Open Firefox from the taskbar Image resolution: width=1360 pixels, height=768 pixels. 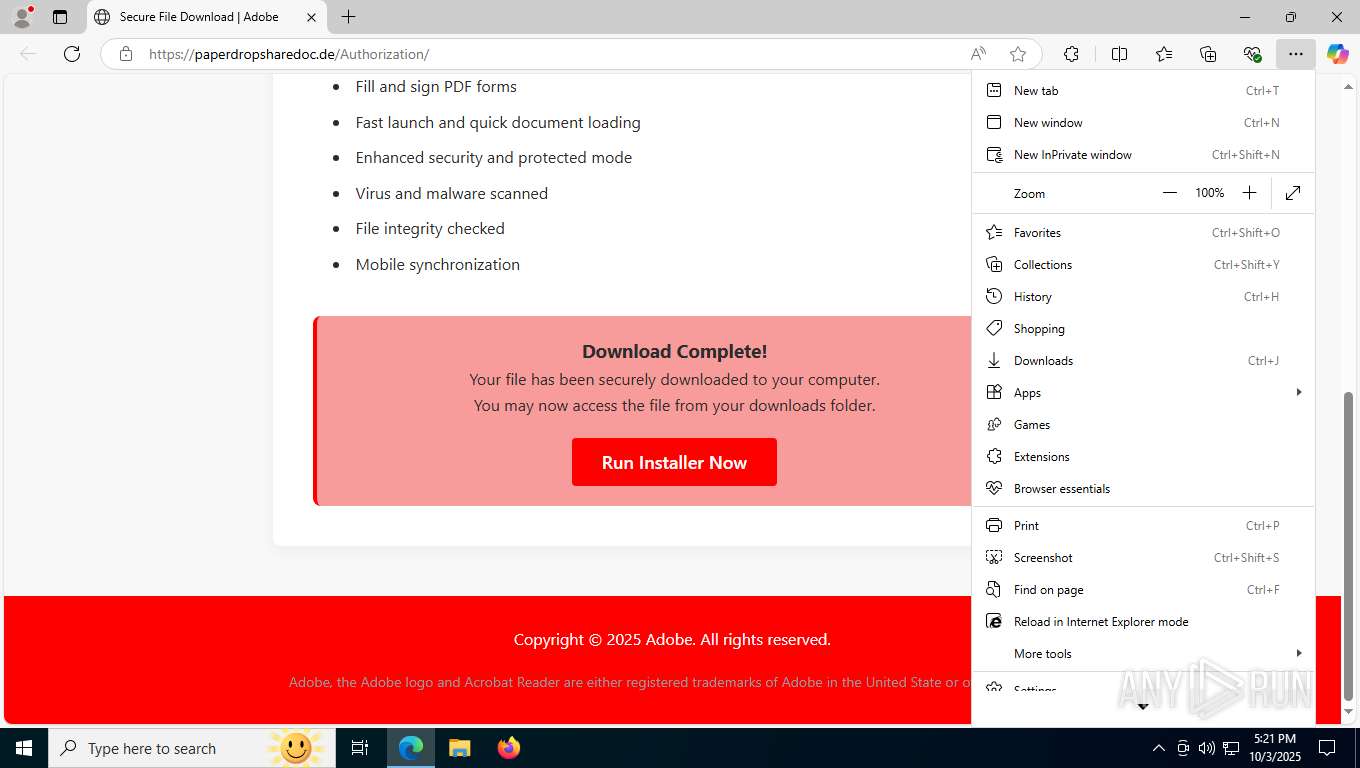click(x=509, y=748)
